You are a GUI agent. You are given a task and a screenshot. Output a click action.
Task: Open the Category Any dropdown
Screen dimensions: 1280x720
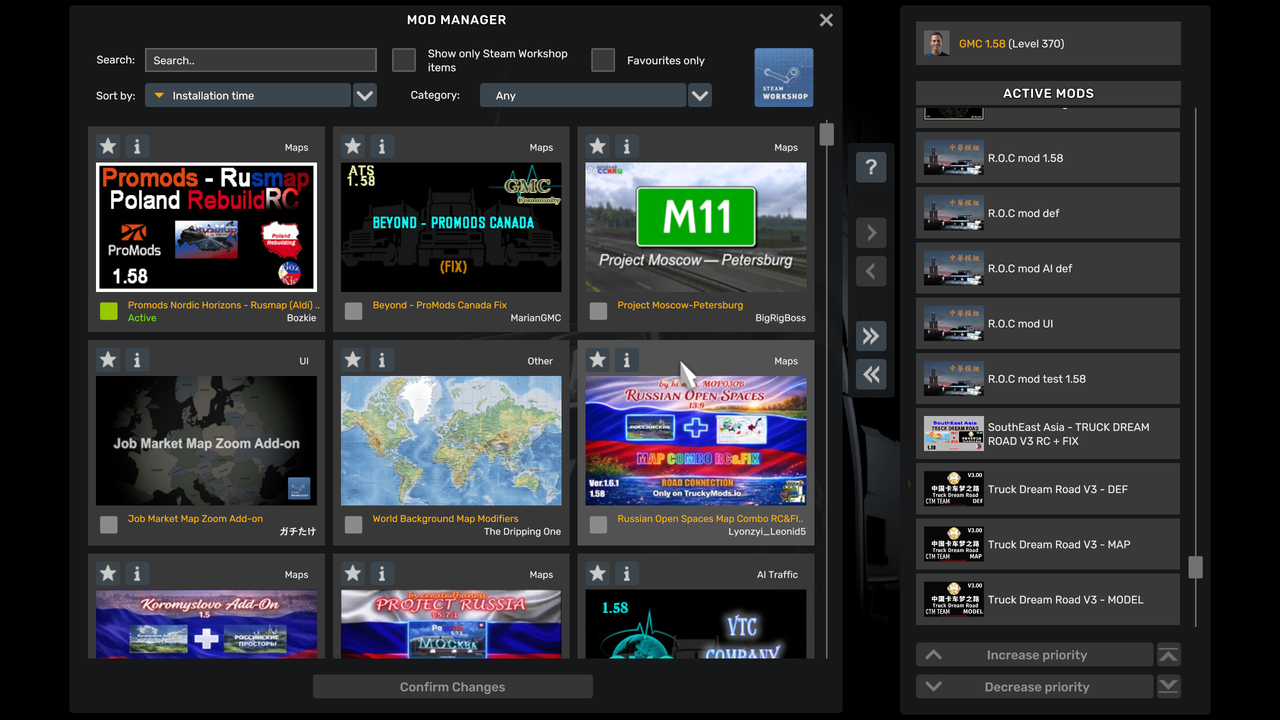(583, 95)
